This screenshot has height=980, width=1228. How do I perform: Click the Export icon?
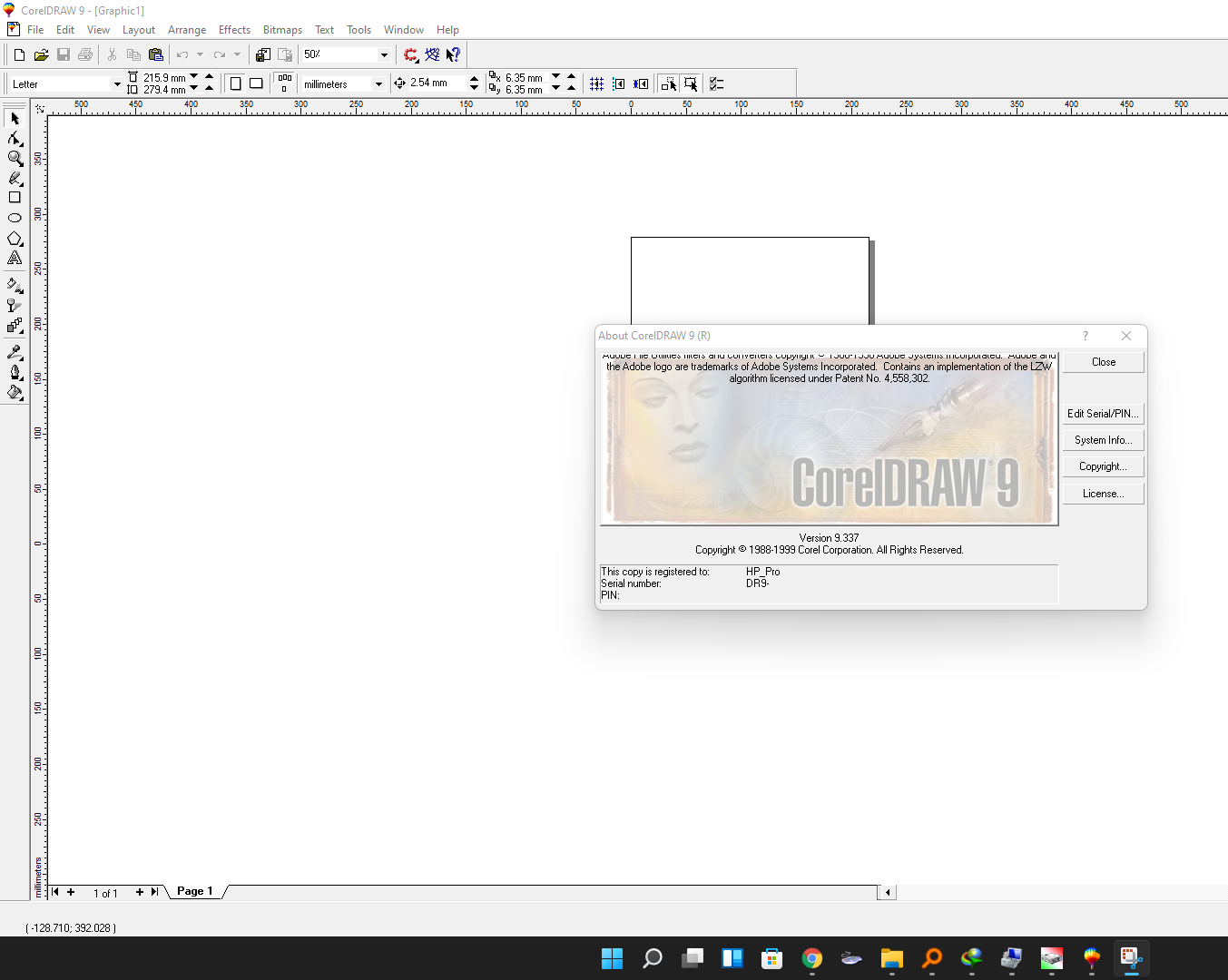pyautogui.click(x=285, y=54)
